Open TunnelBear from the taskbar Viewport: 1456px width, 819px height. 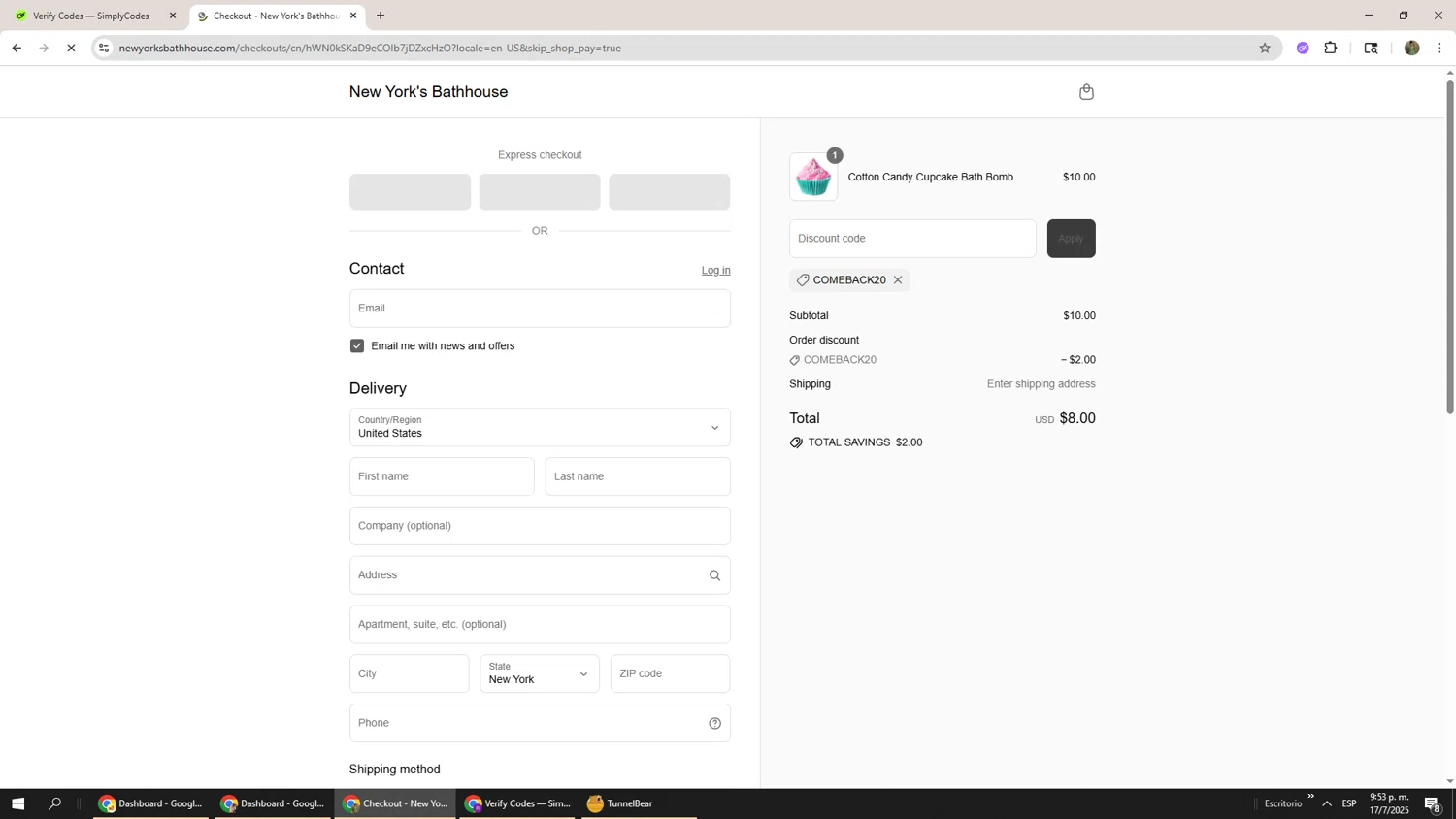tap(639, 803)
